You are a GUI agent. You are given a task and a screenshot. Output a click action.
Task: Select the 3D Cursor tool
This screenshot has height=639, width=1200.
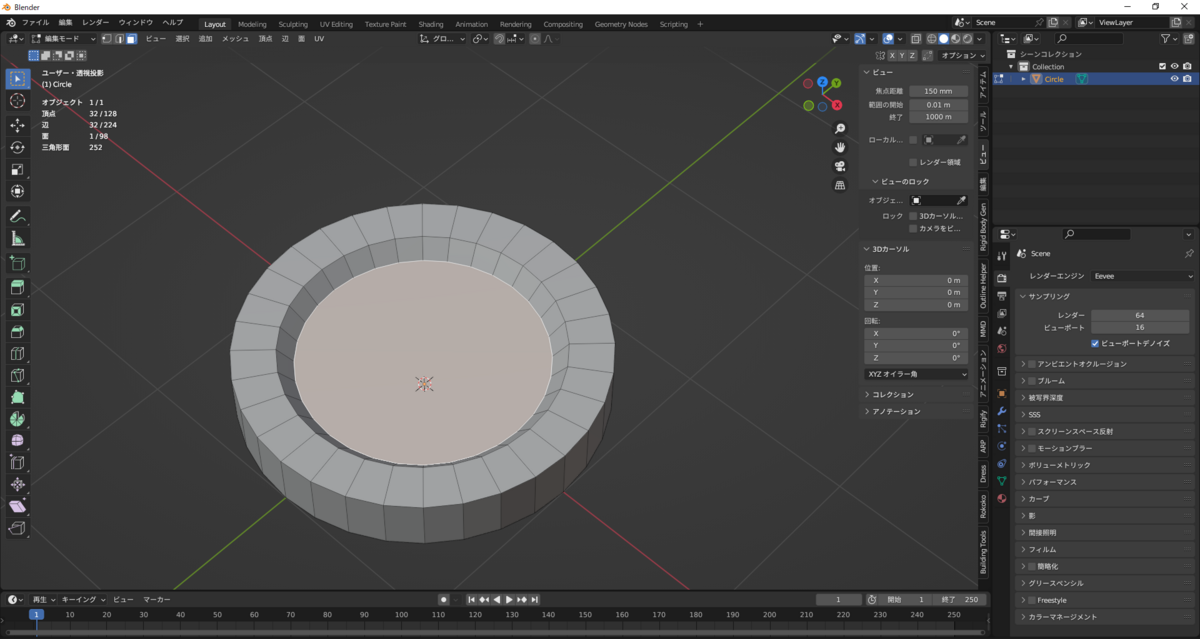click(x=17, y=101)
